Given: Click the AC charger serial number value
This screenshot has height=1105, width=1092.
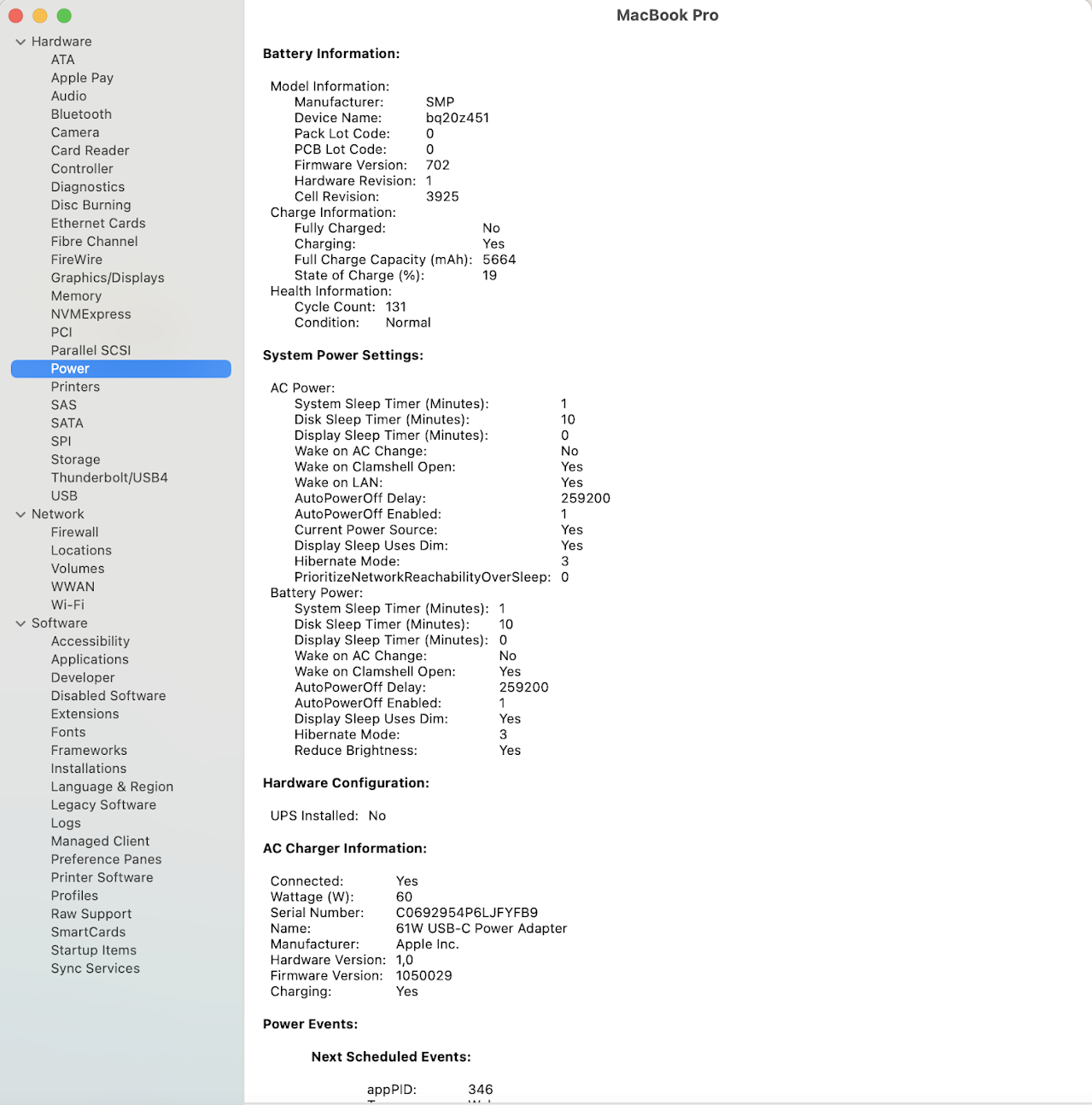Looking at the screenshot, I should coord(467,913).
